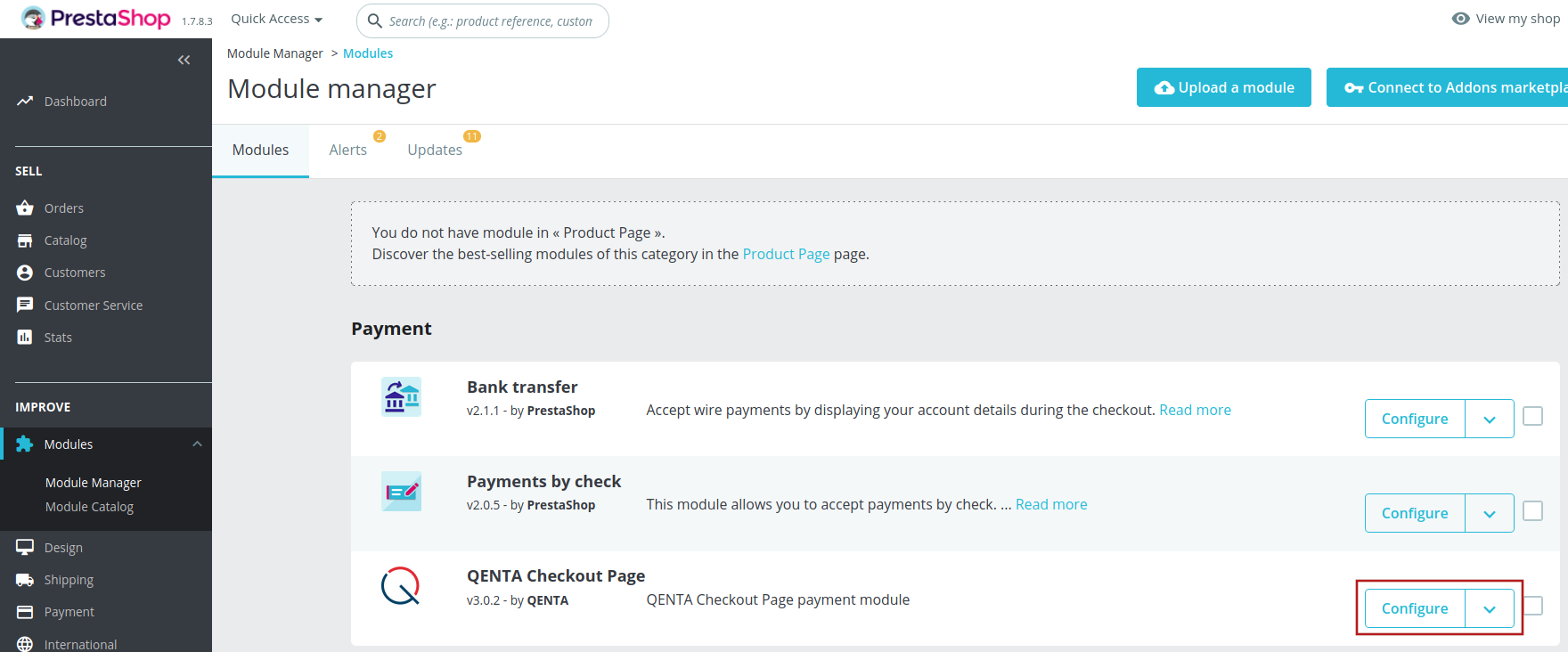Click Connect to Addons marketplace button
Screen dimensions: 1568x652
pos(1447,87)
